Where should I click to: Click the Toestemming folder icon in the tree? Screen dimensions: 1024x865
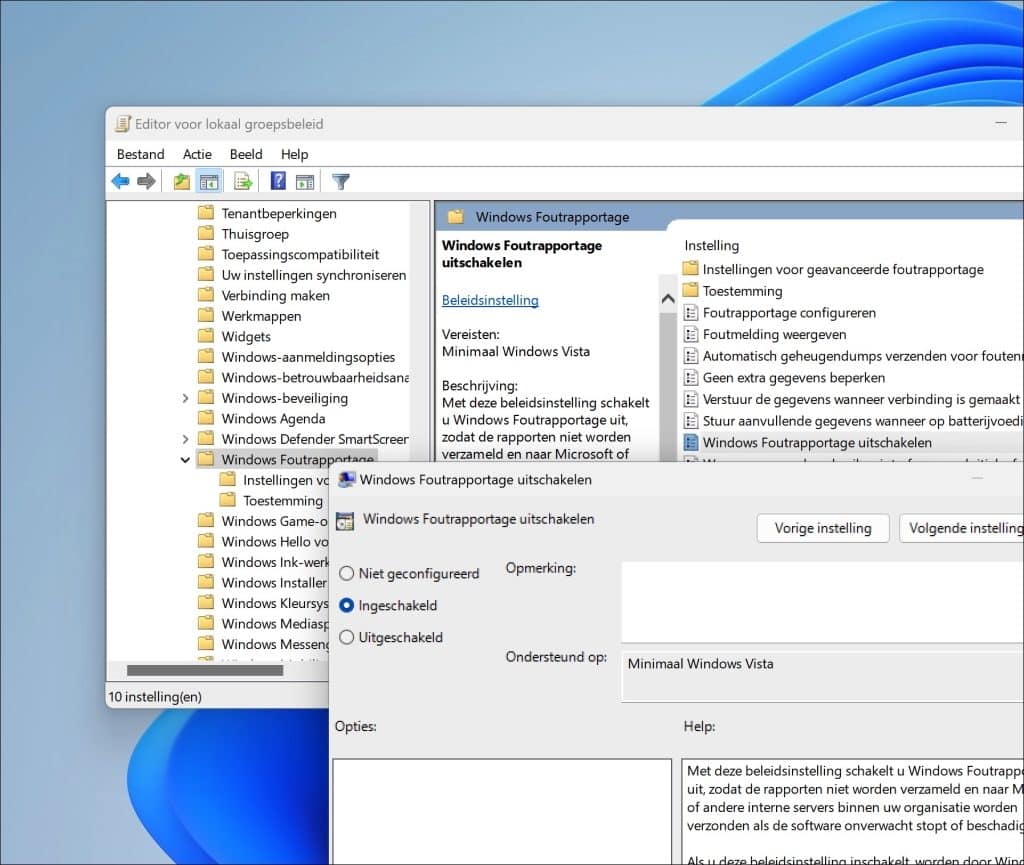coord(228,500)
